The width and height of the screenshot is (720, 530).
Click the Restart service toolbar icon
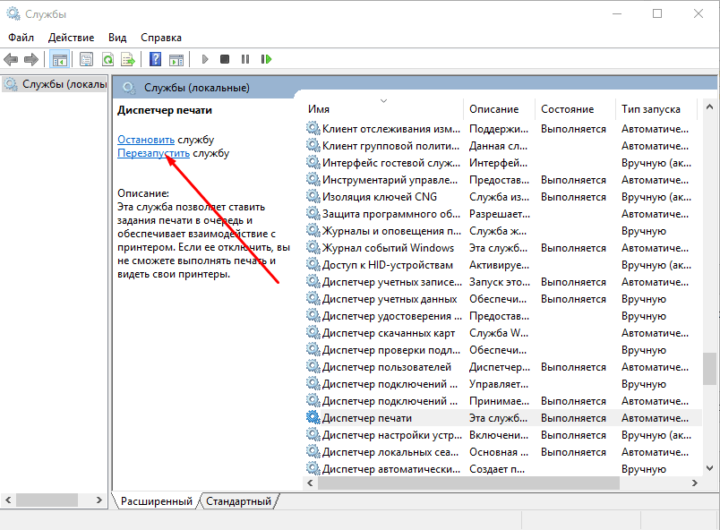coord(267,60)
